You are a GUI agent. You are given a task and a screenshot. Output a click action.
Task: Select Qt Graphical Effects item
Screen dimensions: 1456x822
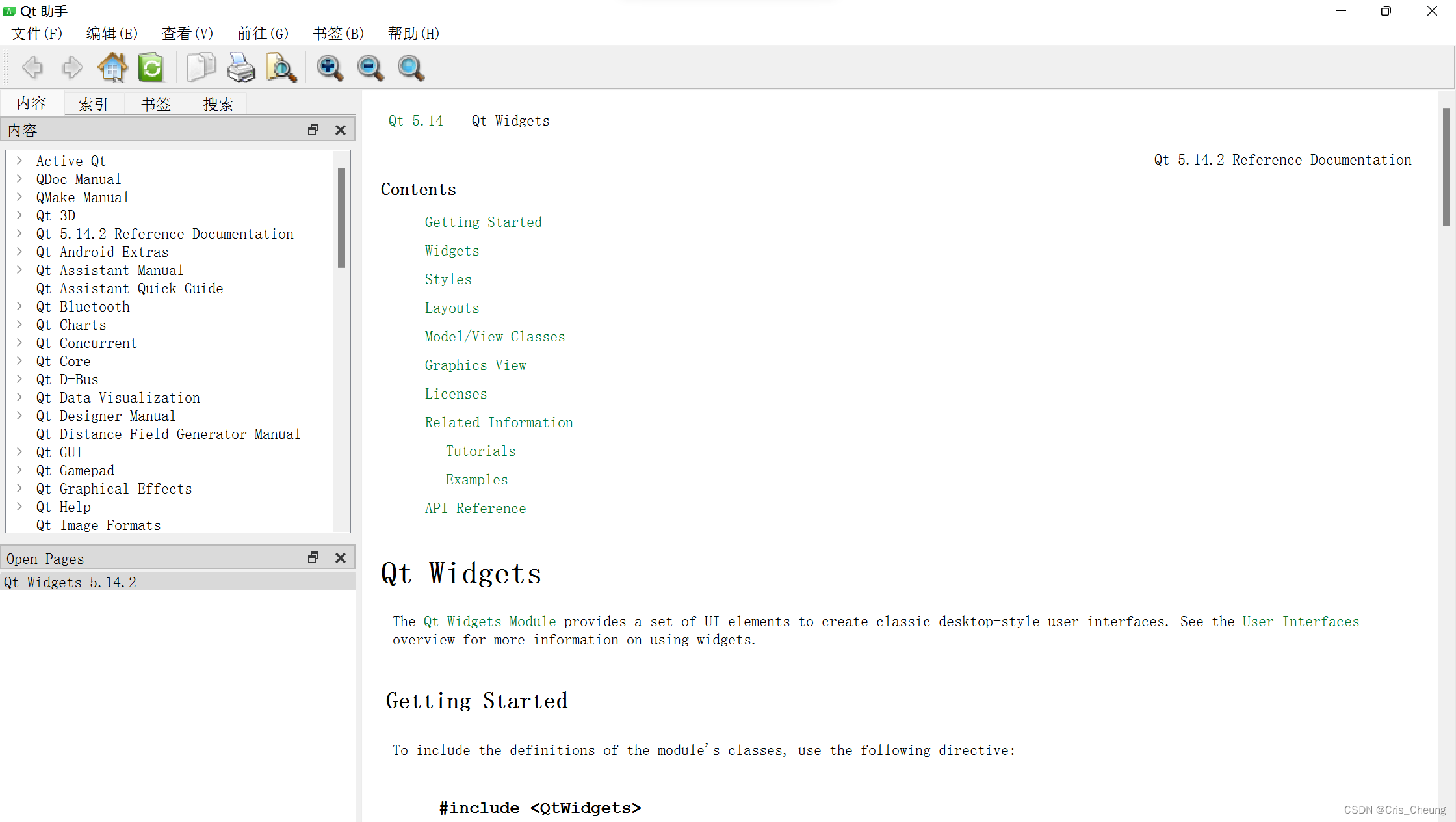coord(114,488)
